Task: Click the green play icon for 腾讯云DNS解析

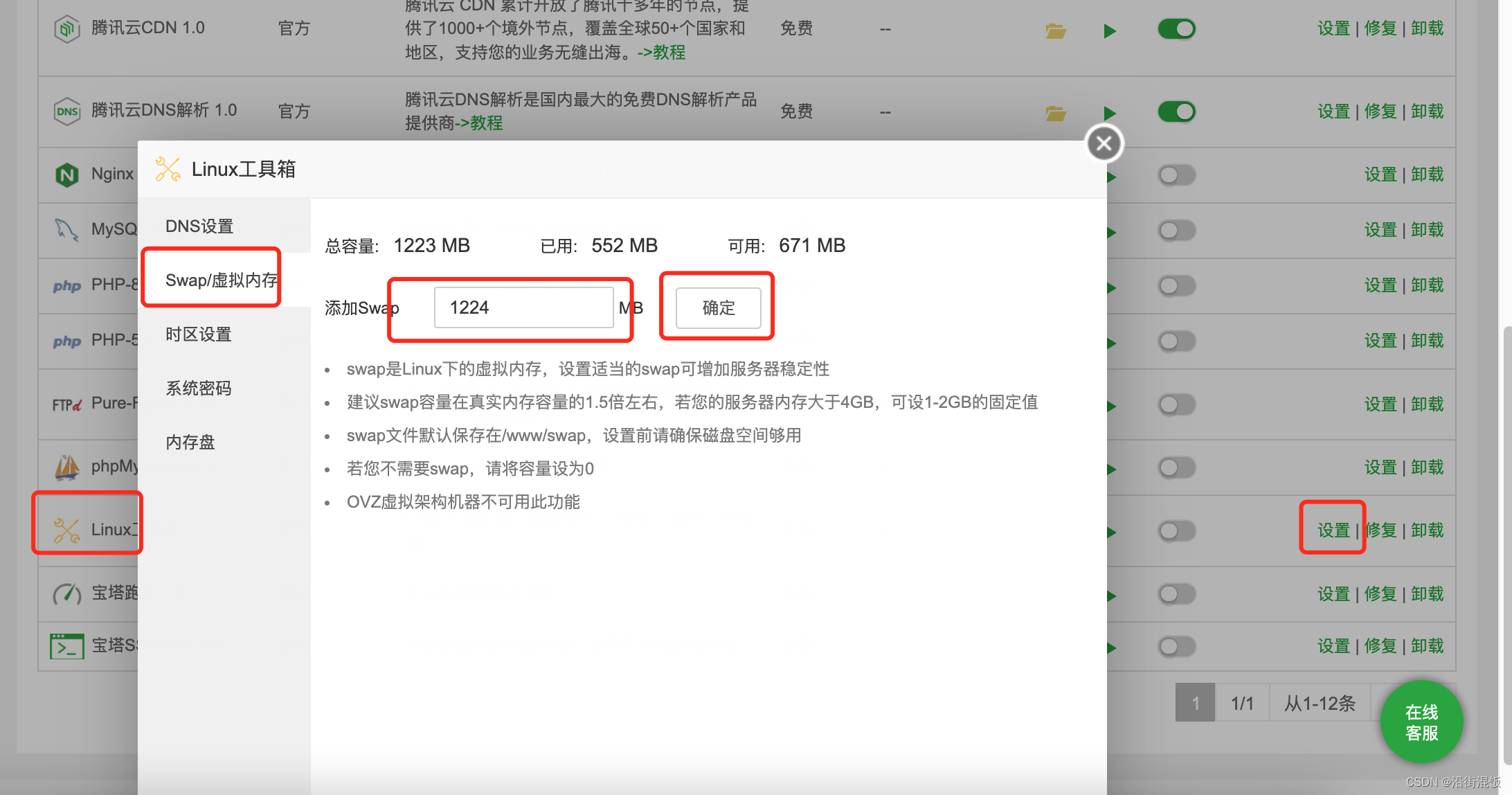Action: (x=1110, y=113)
